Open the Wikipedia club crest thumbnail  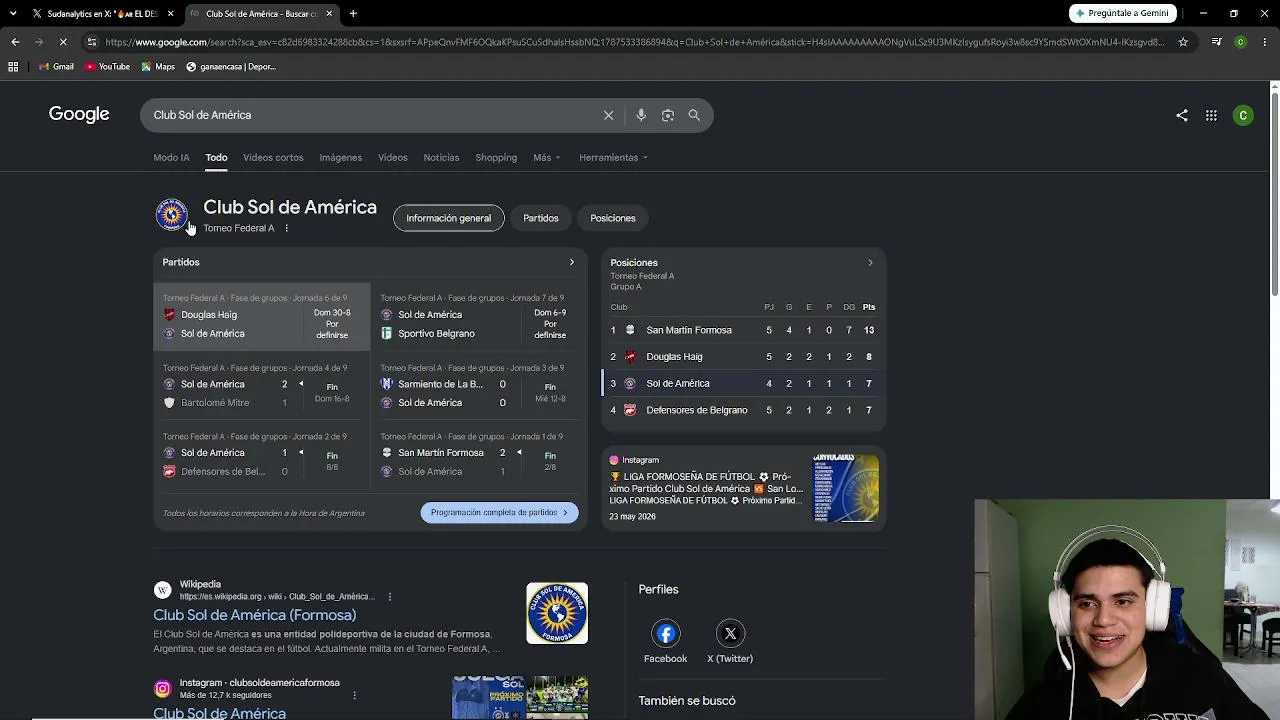pyautogui.click(x=557, y=613)
